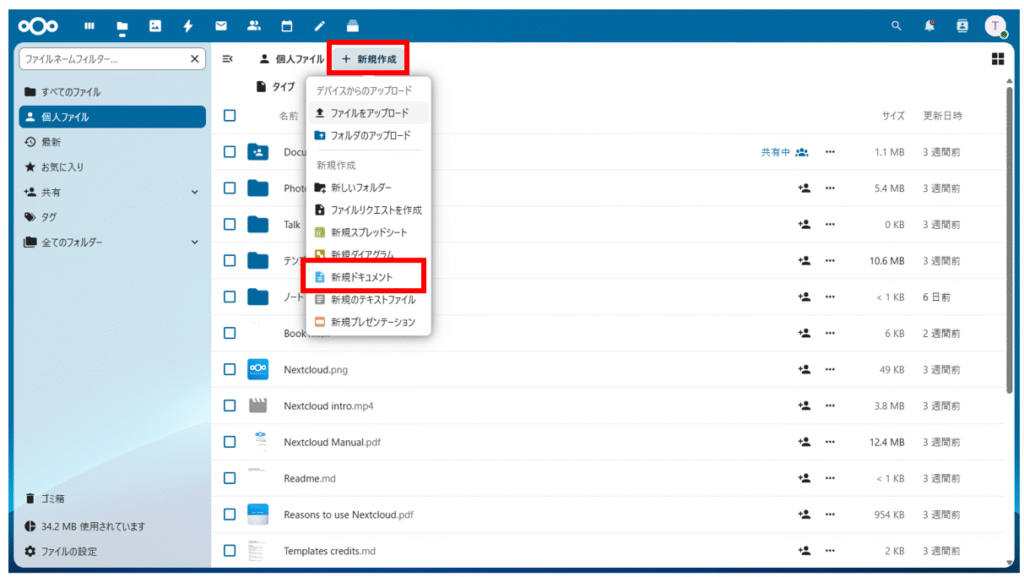Open ファイルの設定 in the sidebar

(x=68, y=551)
